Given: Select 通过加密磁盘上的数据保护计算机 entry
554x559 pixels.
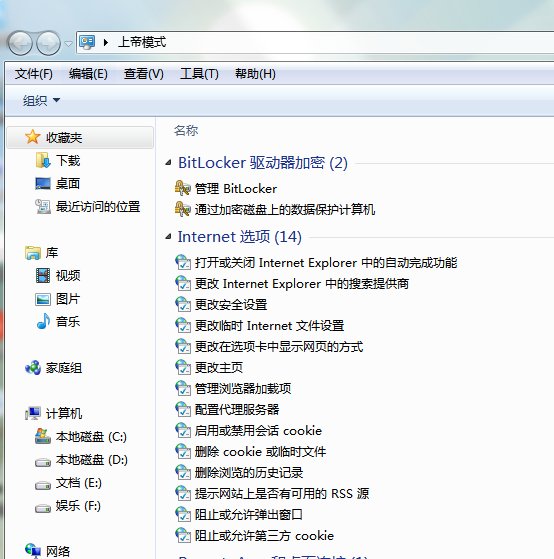Looking at the screenshot, I should click(x=285, y=209).
